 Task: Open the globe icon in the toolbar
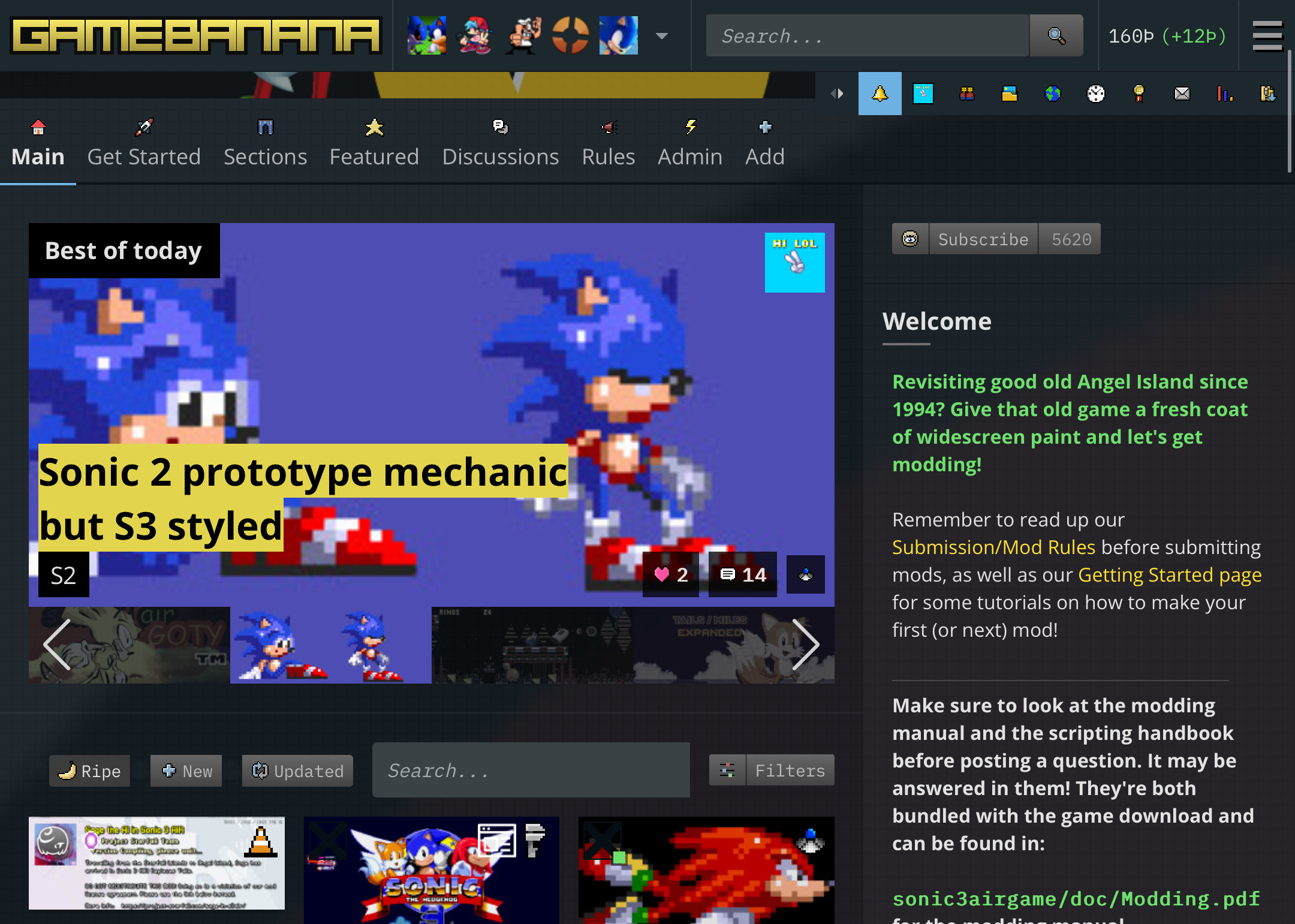1053,94
